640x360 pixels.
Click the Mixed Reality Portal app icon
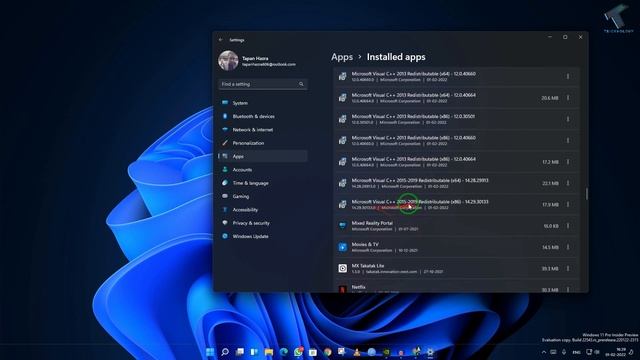(x=342, y=226)
